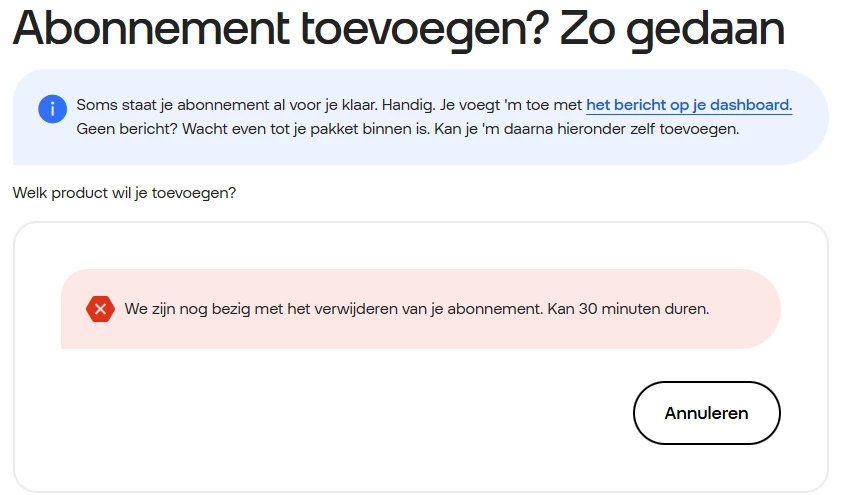Click the word 'dashboard' in the blue link
Viewport: 857px width, 495px height.
751,105
